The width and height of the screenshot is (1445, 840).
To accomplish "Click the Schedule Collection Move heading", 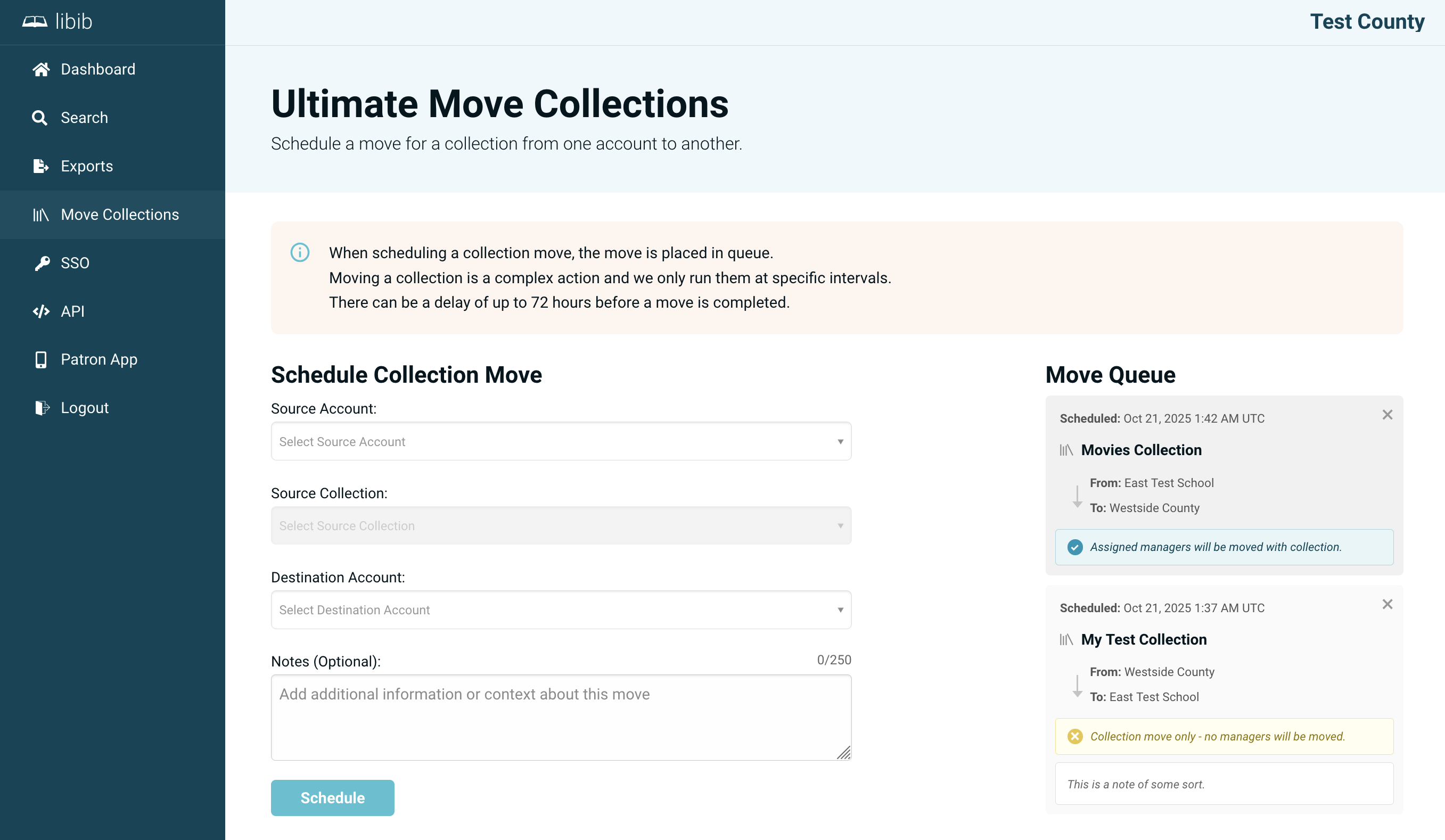I will coord(406,375).
